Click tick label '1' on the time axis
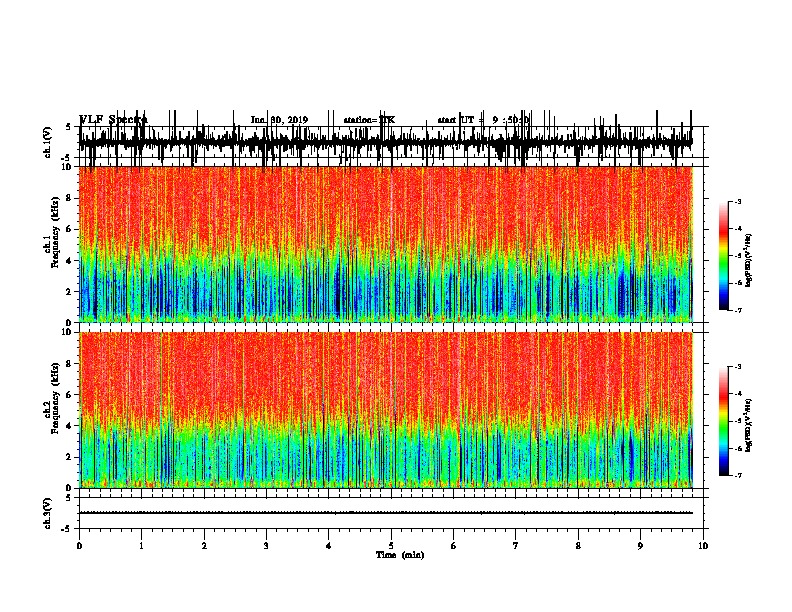The width and height of the screenshot is (792, 612). tap(142, 546)
